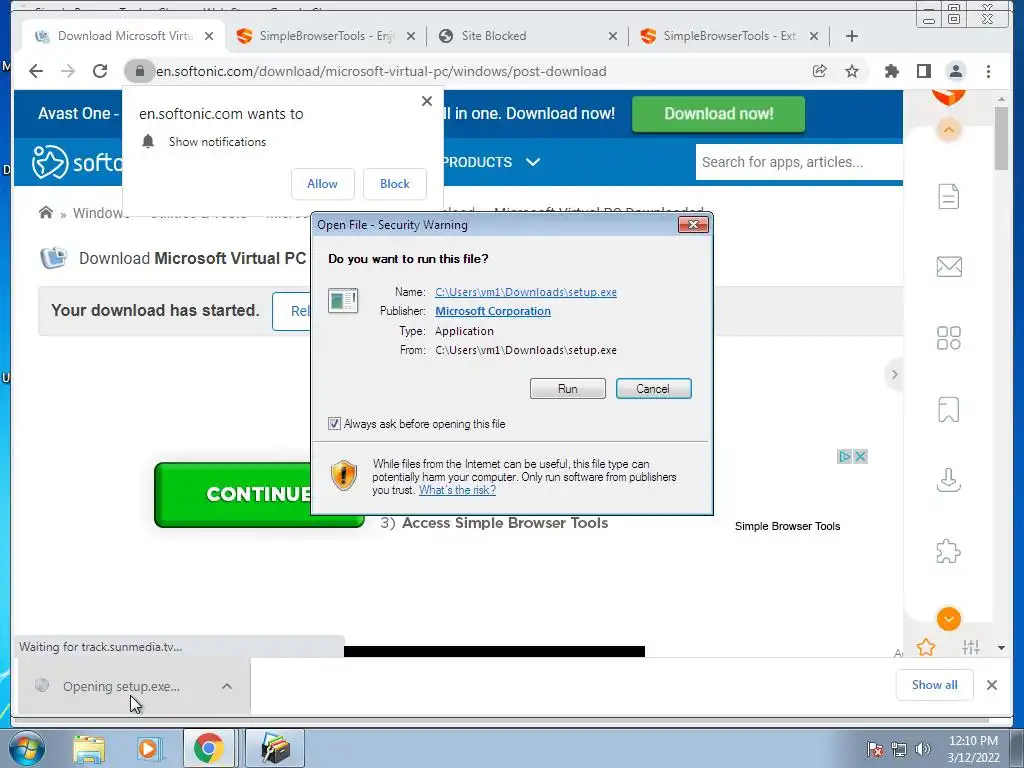
Task: Collapse sidebar with orange up chevron
Action: click(948, 130)
